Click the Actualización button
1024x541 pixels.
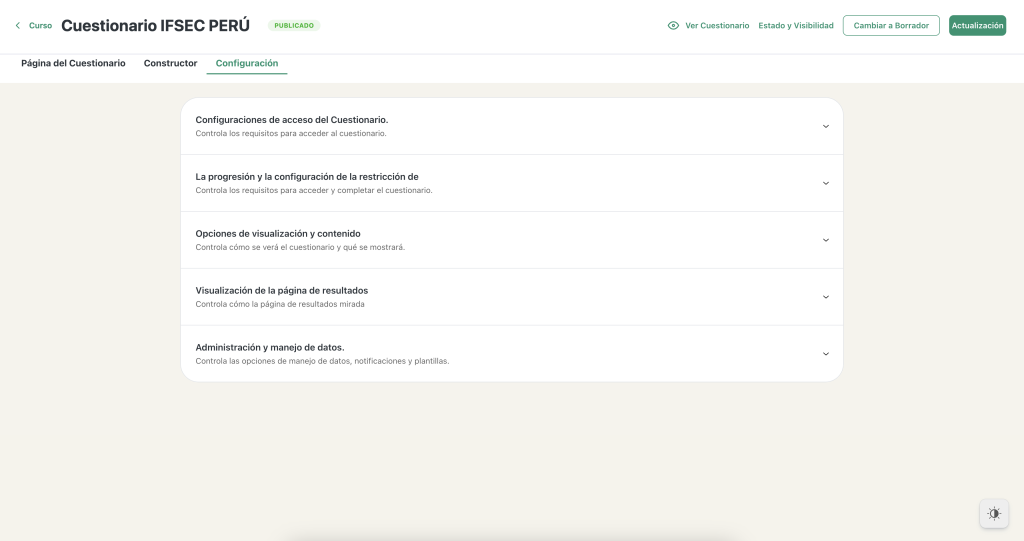[x=977, y=25]
